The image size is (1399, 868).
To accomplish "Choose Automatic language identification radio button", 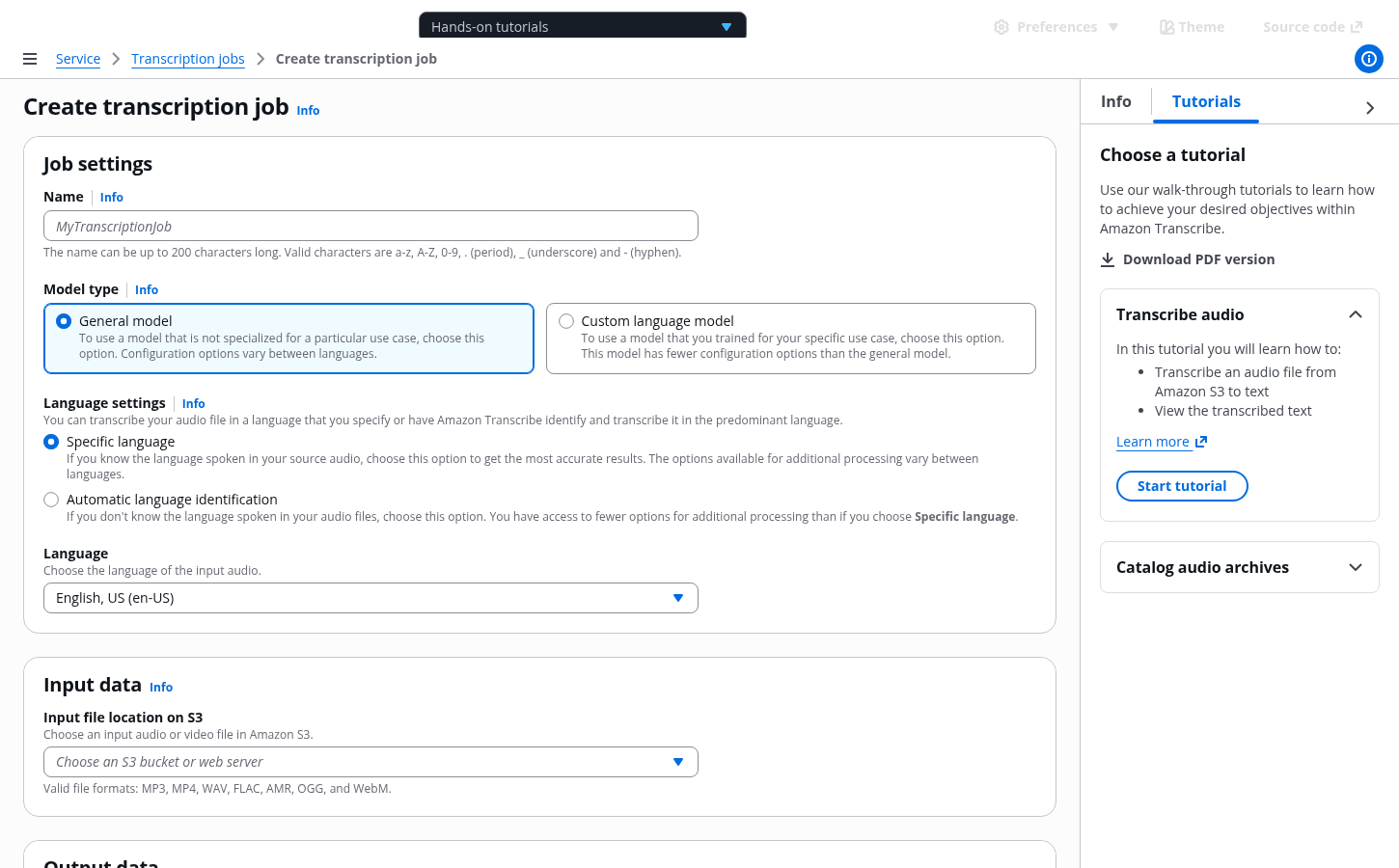I will coord(51,500).
